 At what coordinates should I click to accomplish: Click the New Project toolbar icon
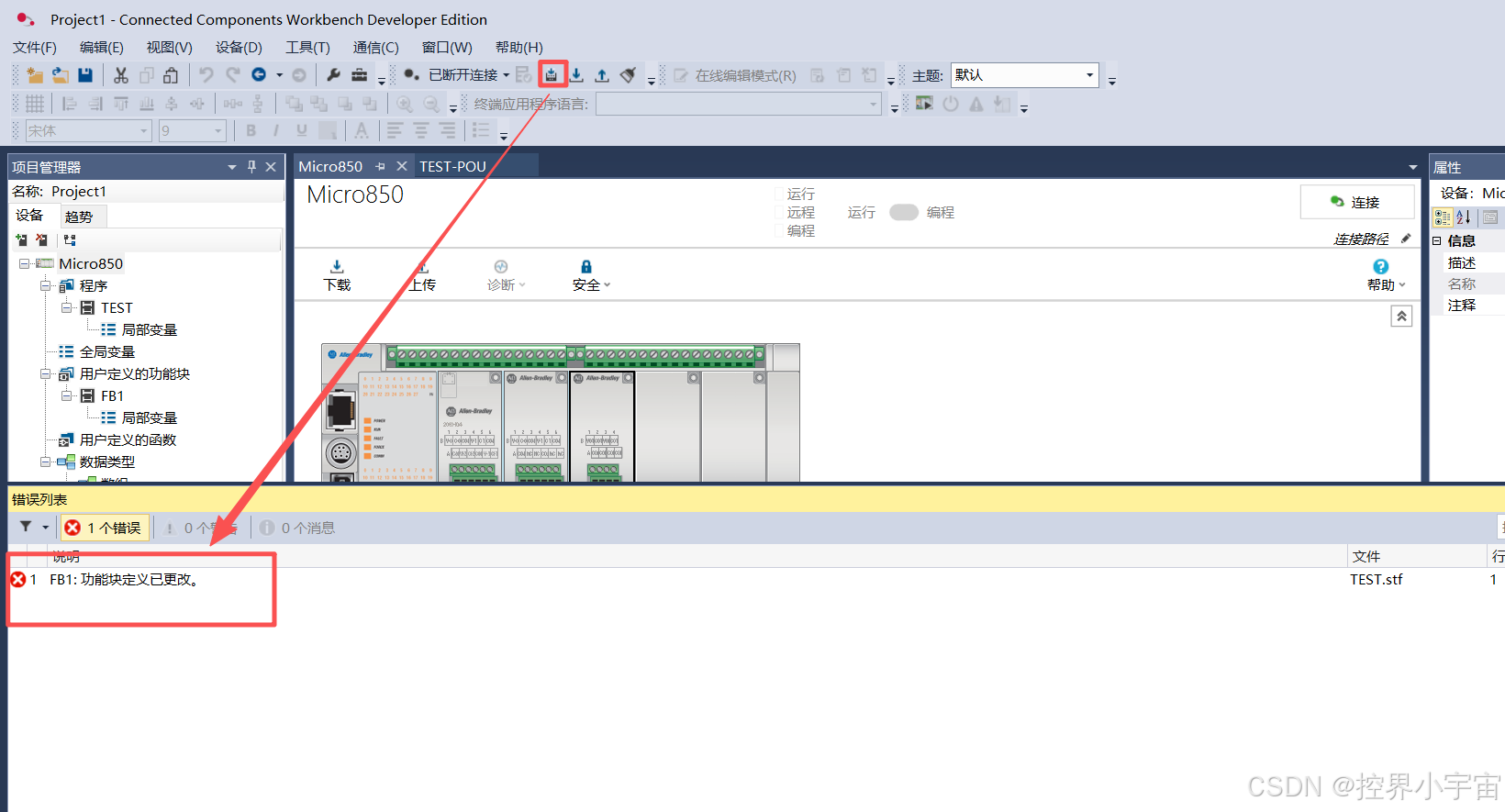click(35, 75)
